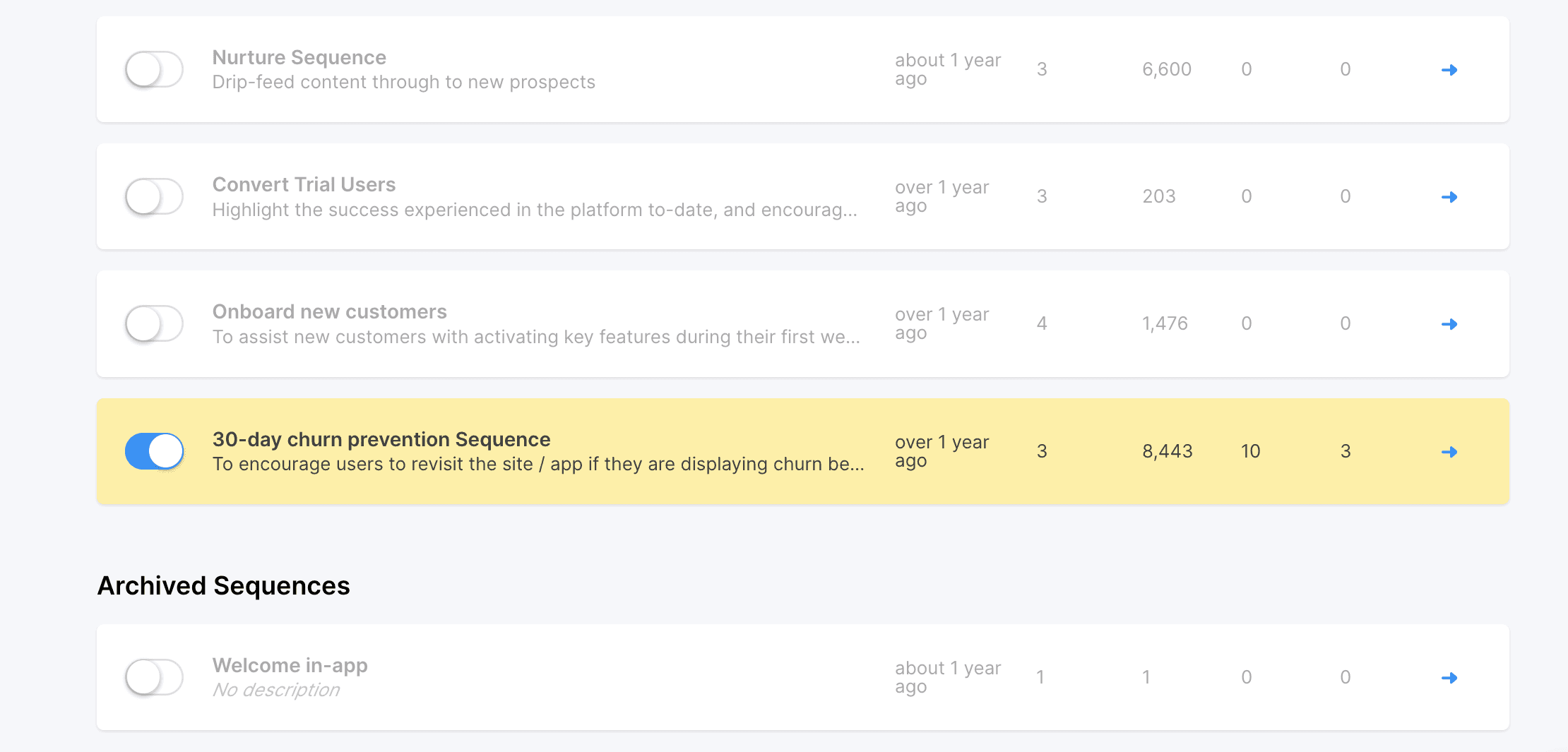The image size is (1568, 752).
Task: Activate the Onboard new customers toggle
Action: coord(154,323)
